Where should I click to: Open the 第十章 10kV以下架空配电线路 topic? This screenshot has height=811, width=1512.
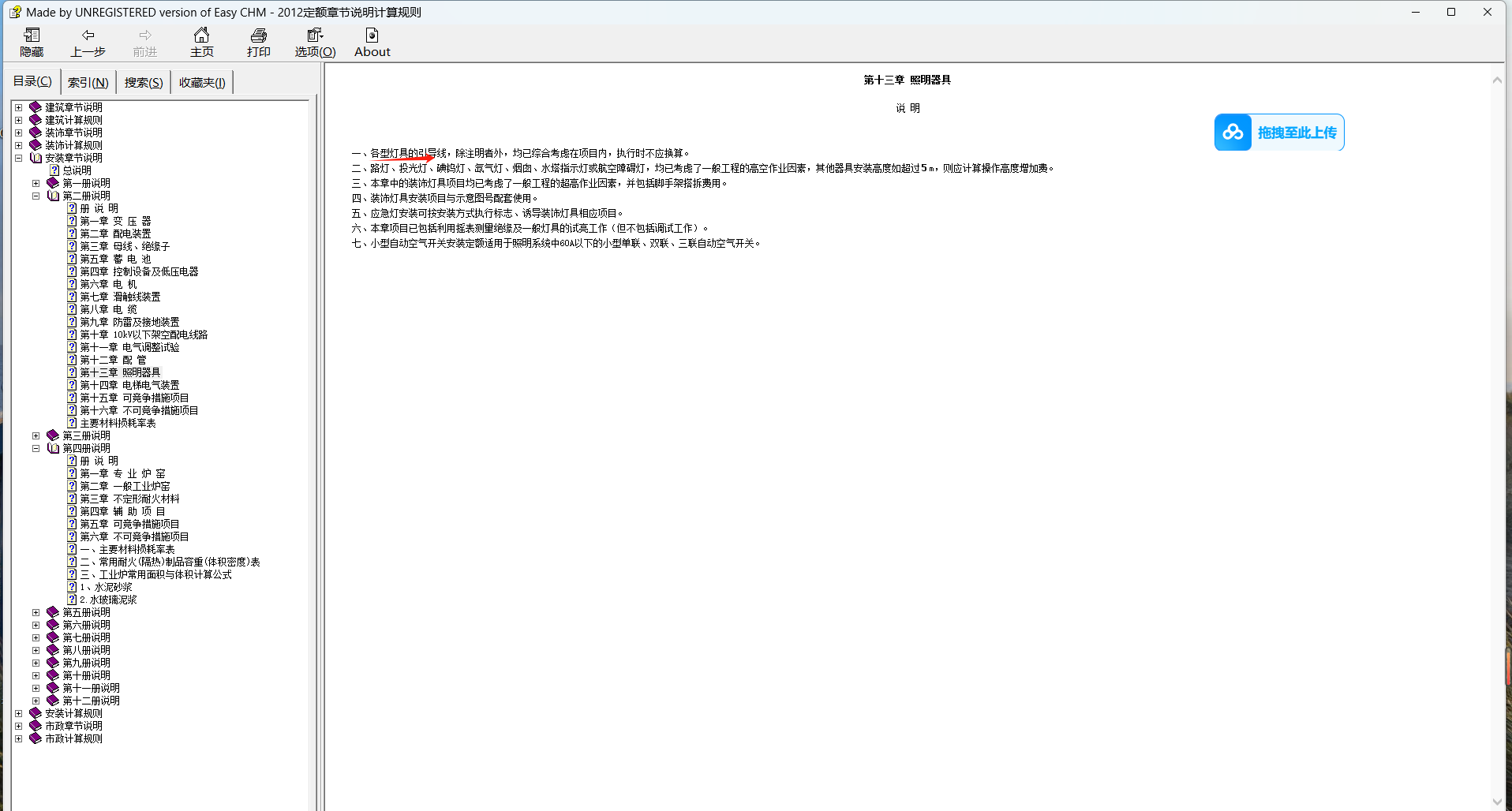coord(144,334)
